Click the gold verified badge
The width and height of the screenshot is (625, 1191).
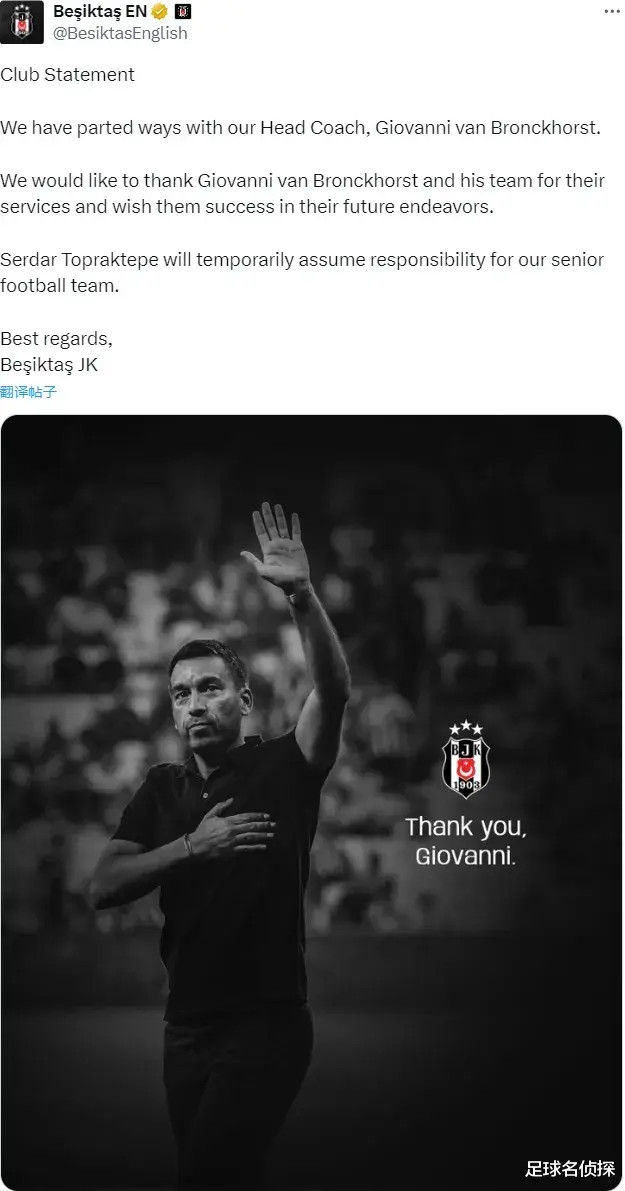pos(159,11)
